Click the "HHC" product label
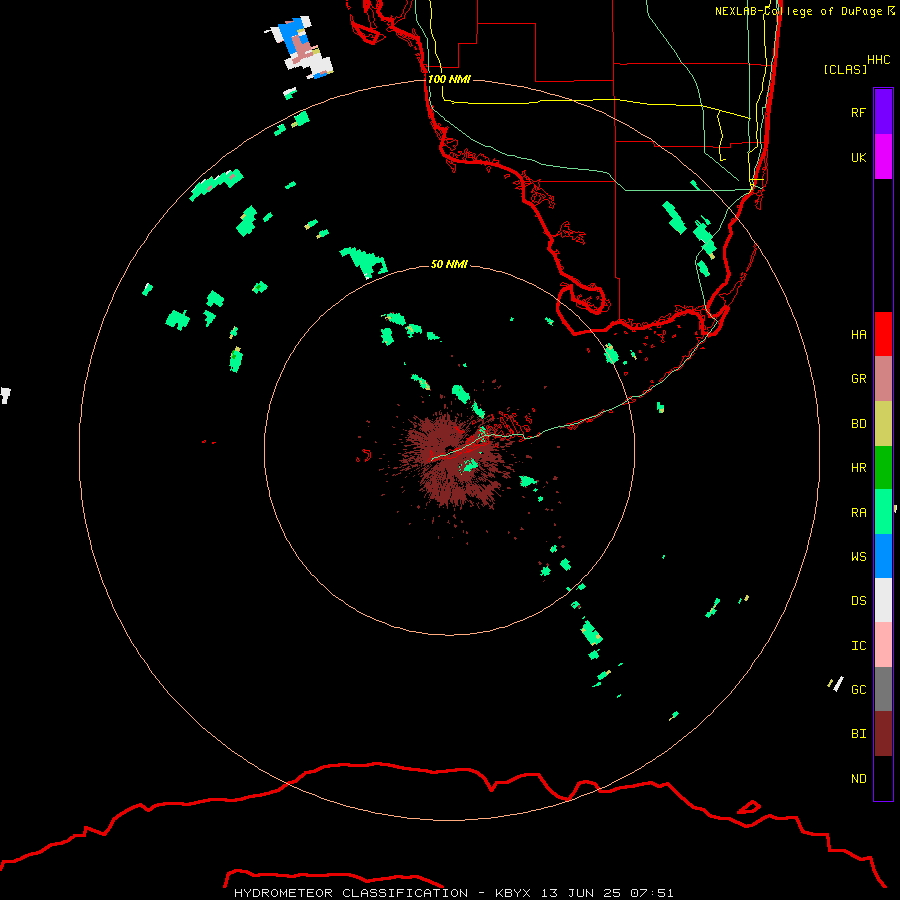900x900 pixels. 878,59
